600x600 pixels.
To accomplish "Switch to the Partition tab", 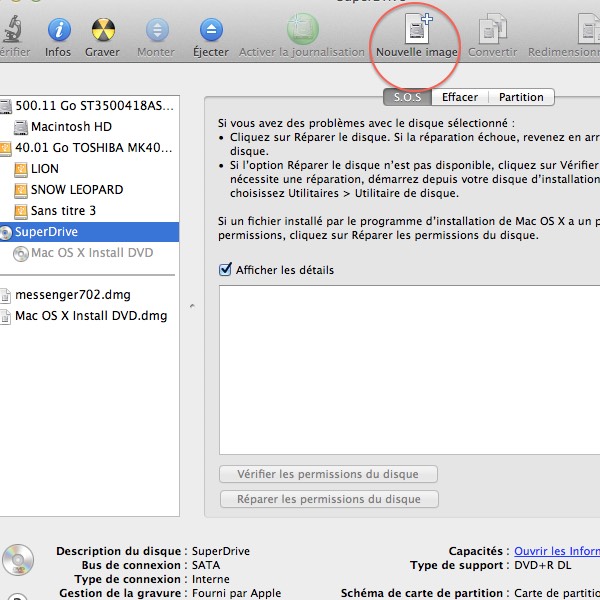I will point(521,97).
